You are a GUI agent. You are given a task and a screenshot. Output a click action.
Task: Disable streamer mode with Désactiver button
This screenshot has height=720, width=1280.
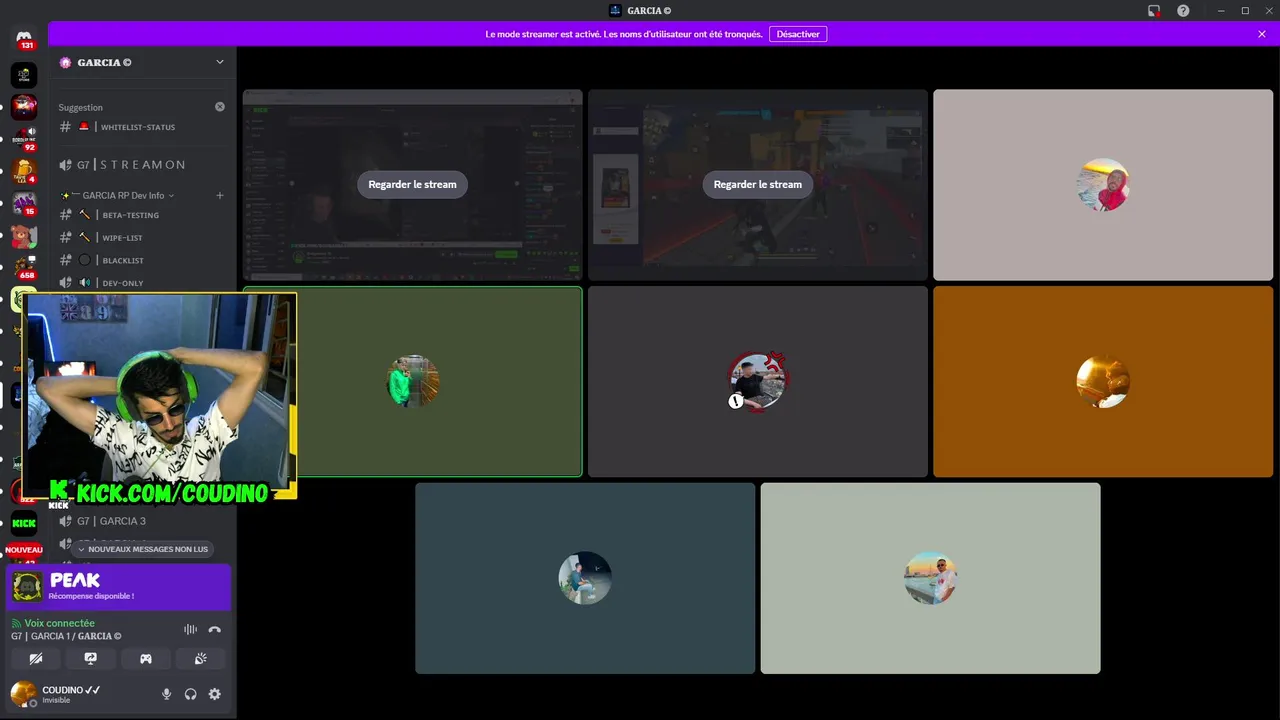click(798, 34)
